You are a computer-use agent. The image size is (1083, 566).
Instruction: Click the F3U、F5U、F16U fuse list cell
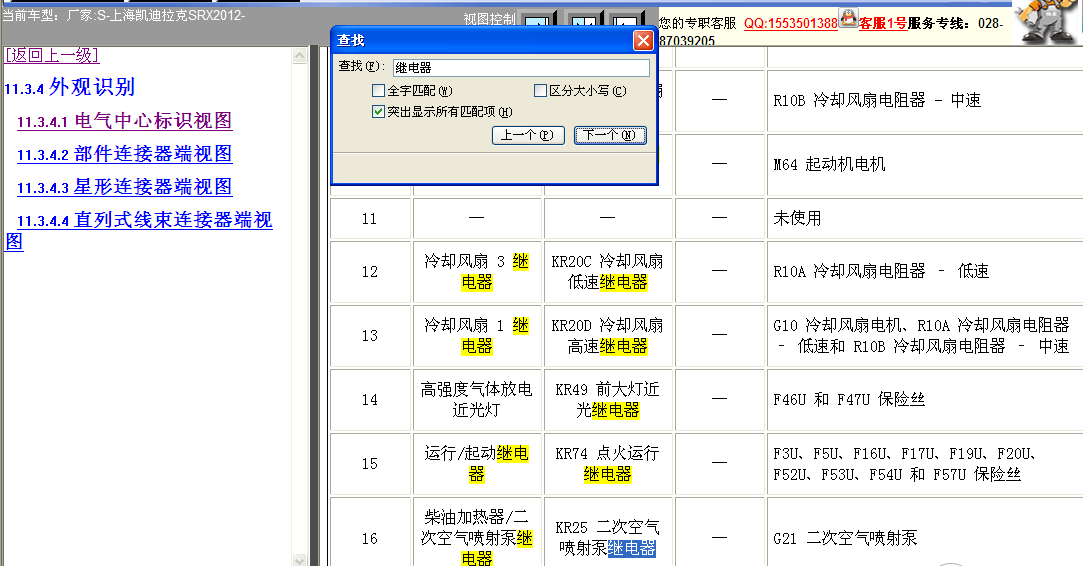click(925, 464)
